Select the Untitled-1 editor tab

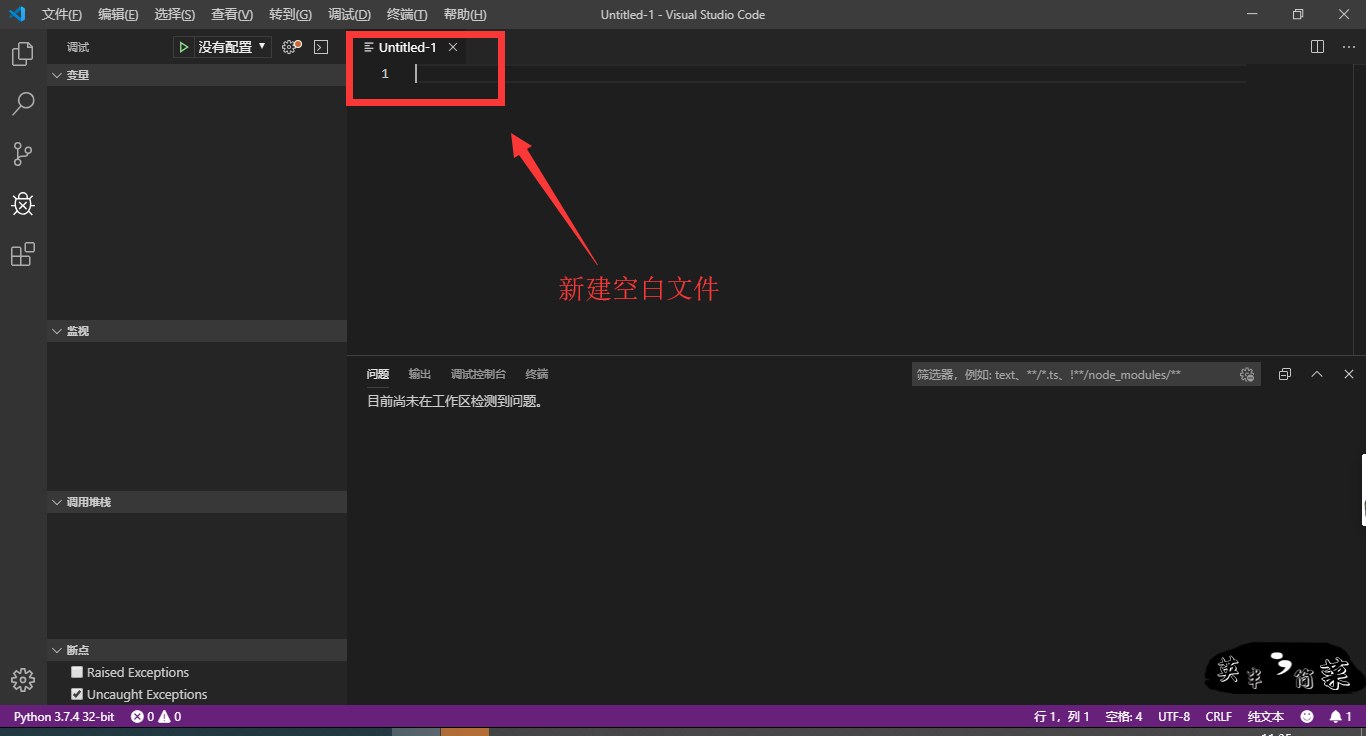(407, 47)
